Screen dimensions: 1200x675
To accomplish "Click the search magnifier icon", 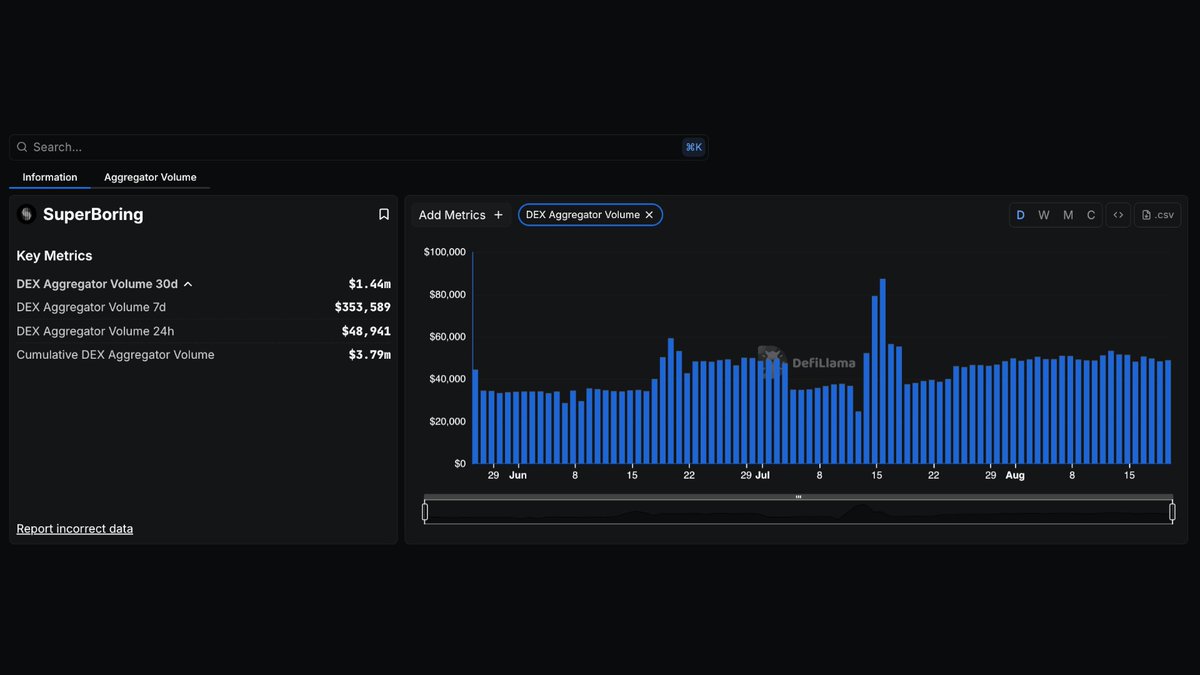I will click(x=22, y=147).
